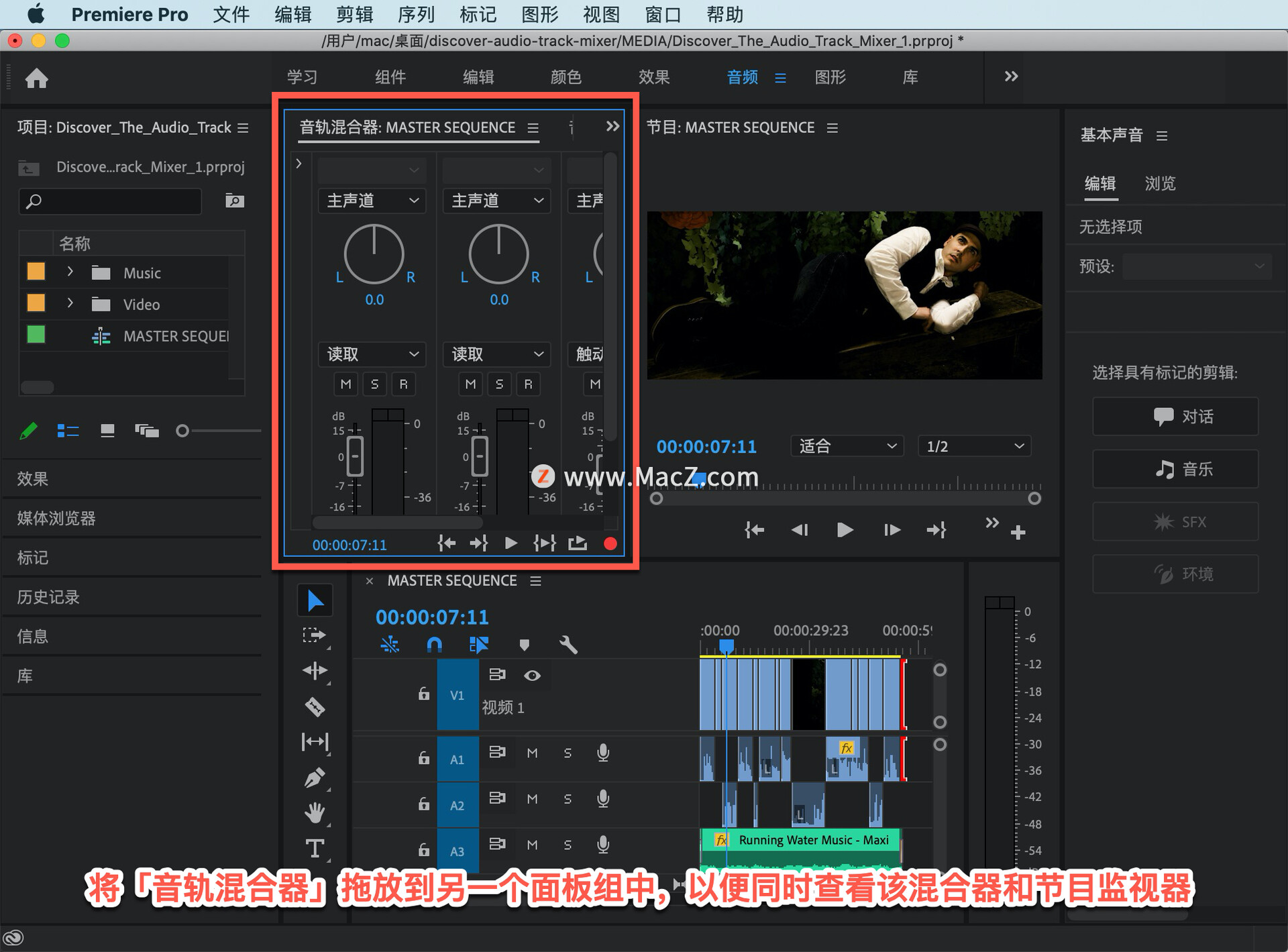1288x952 pixels.
Task: Choose the Hand tool
Action: click(315, 813)
